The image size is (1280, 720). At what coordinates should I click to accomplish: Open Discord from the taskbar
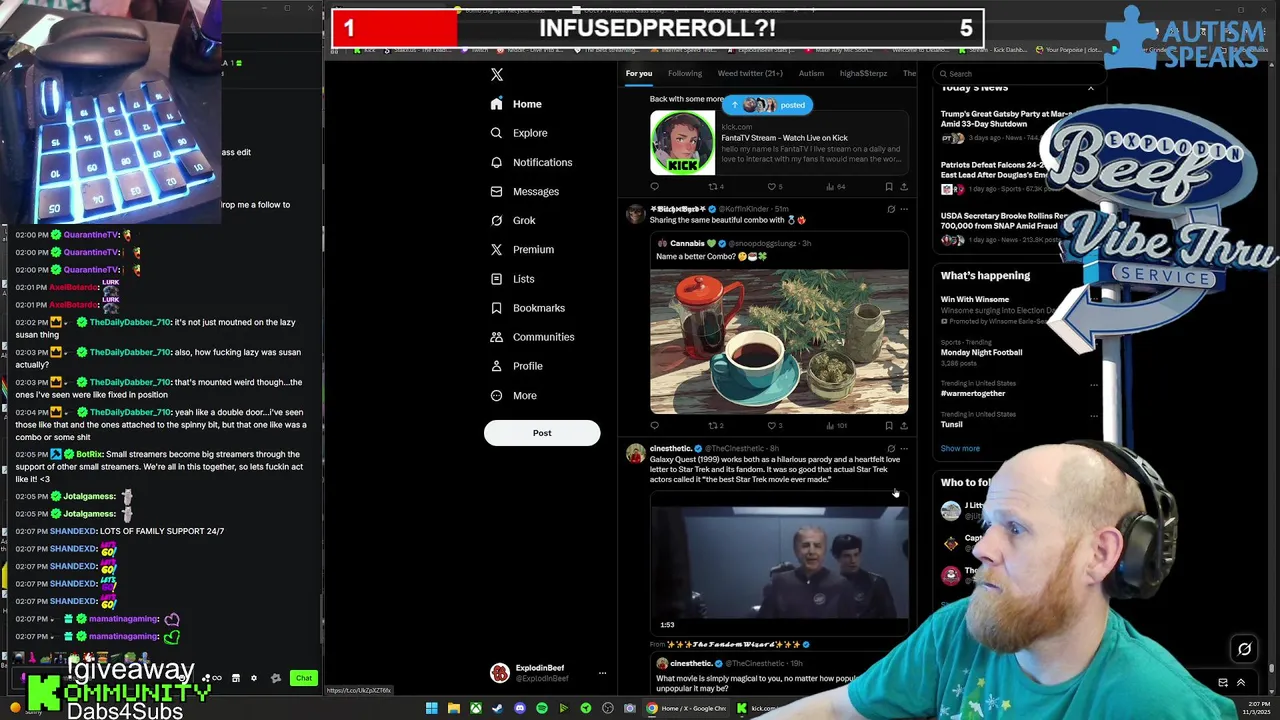tap(520, 708)
